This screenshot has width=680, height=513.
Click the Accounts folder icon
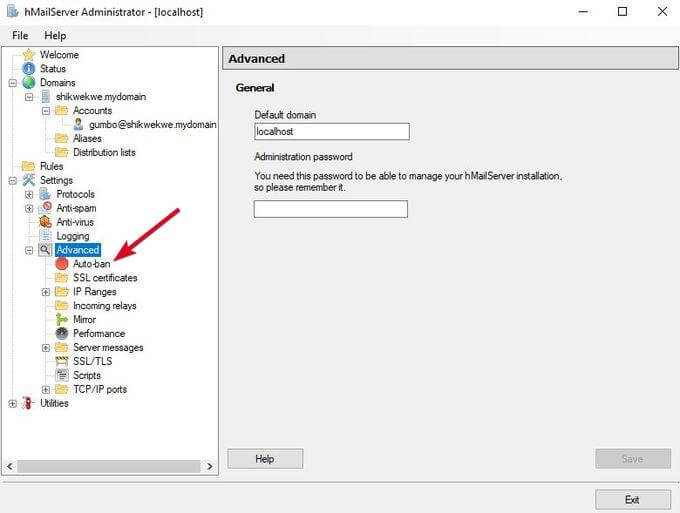click(62, 110)
